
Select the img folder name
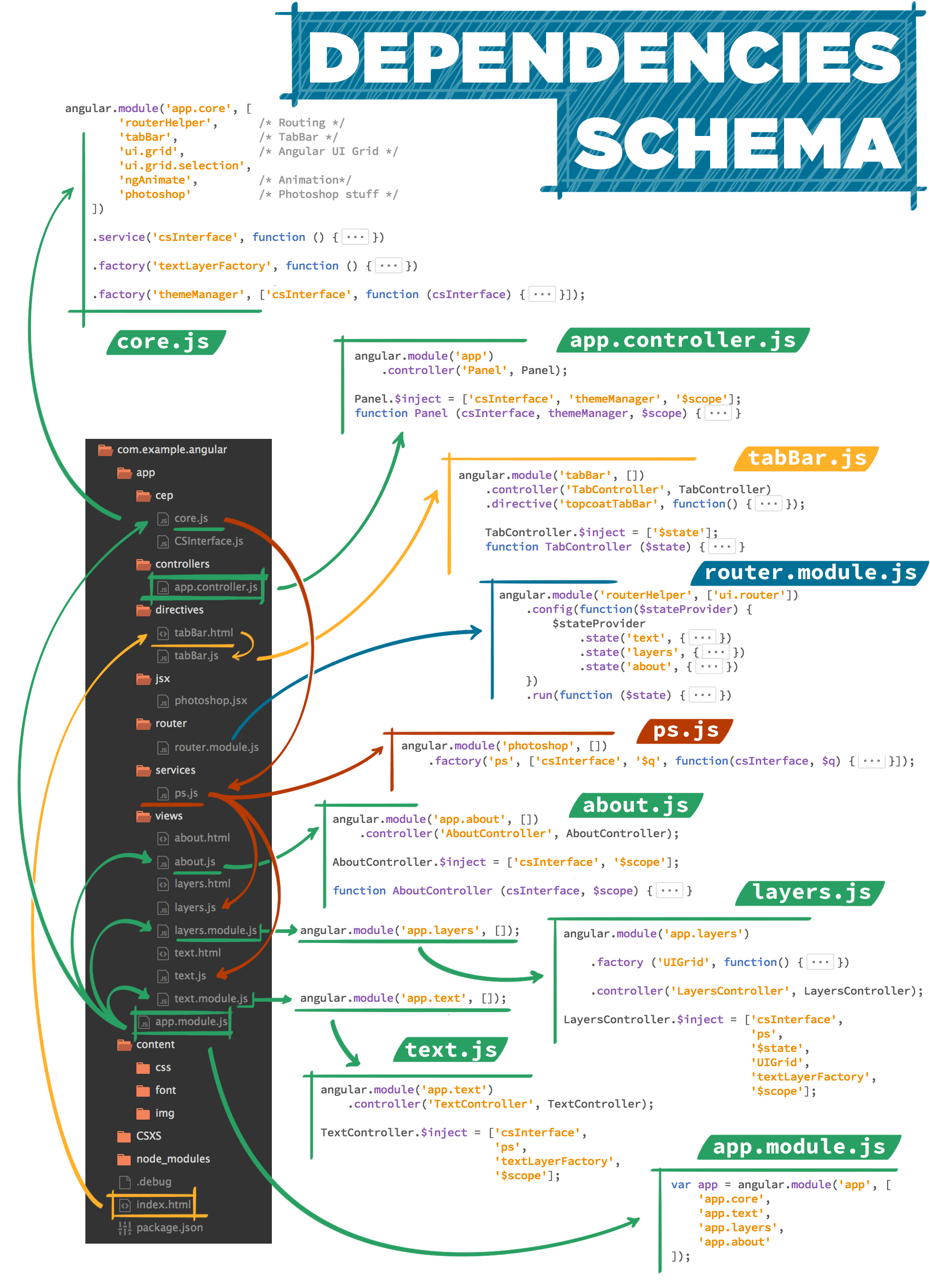165,1114
